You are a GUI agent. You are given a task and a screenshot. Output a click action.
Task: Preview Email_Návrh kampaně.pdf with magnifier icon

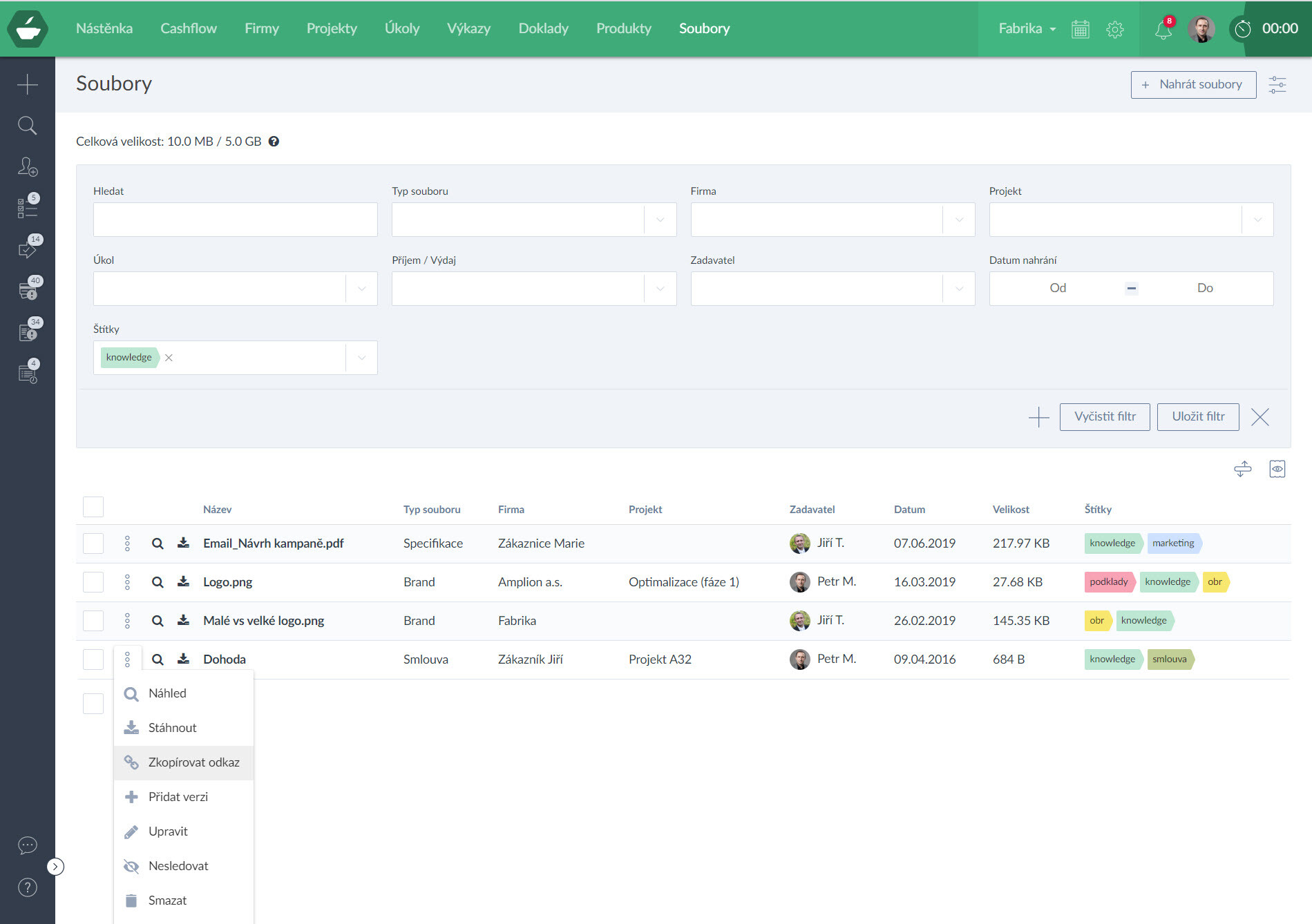click(158, 543)
